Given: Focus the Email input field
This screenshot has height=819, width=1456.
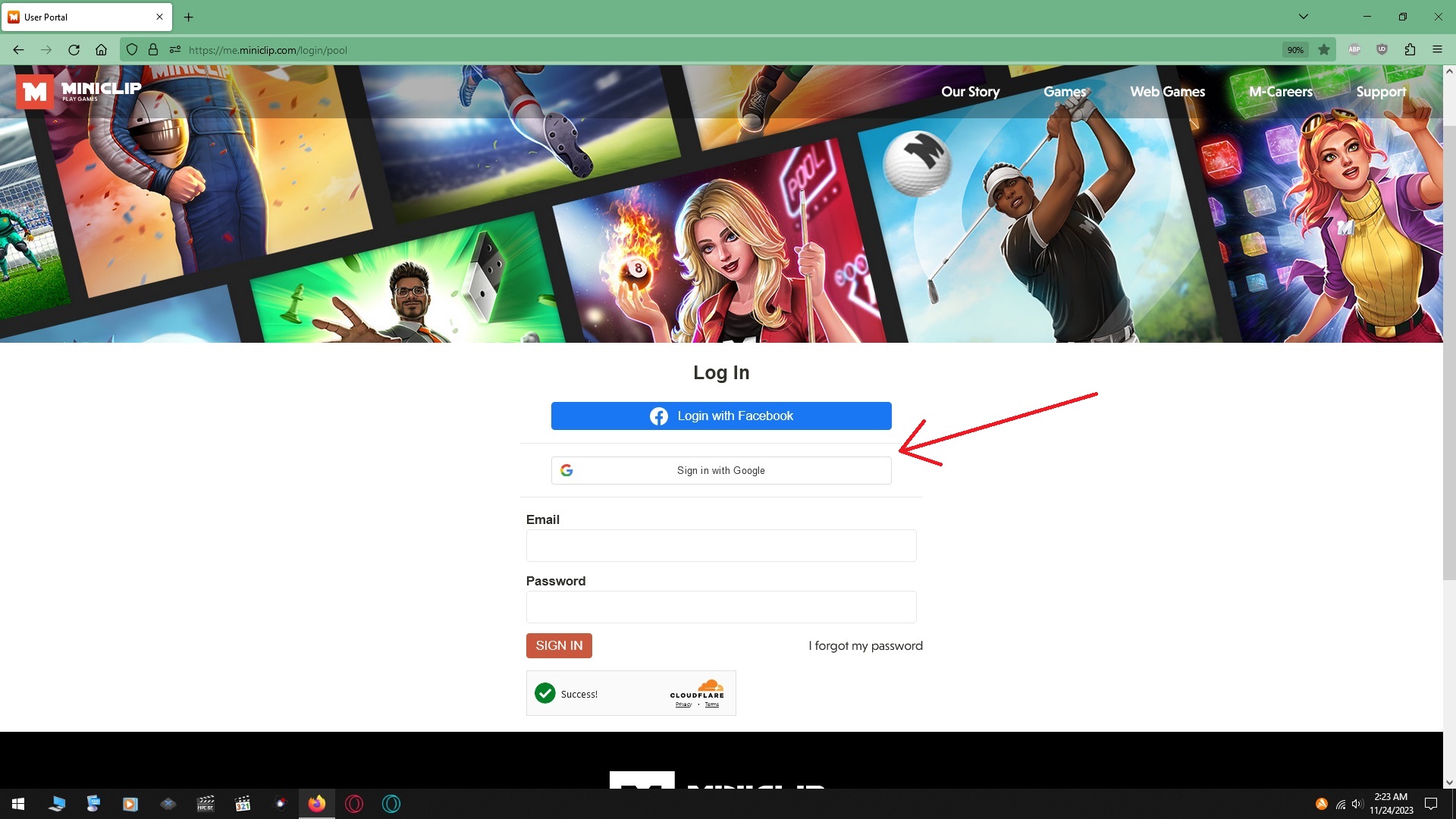Looking at the screenshot, I should [x=721, y=546].
